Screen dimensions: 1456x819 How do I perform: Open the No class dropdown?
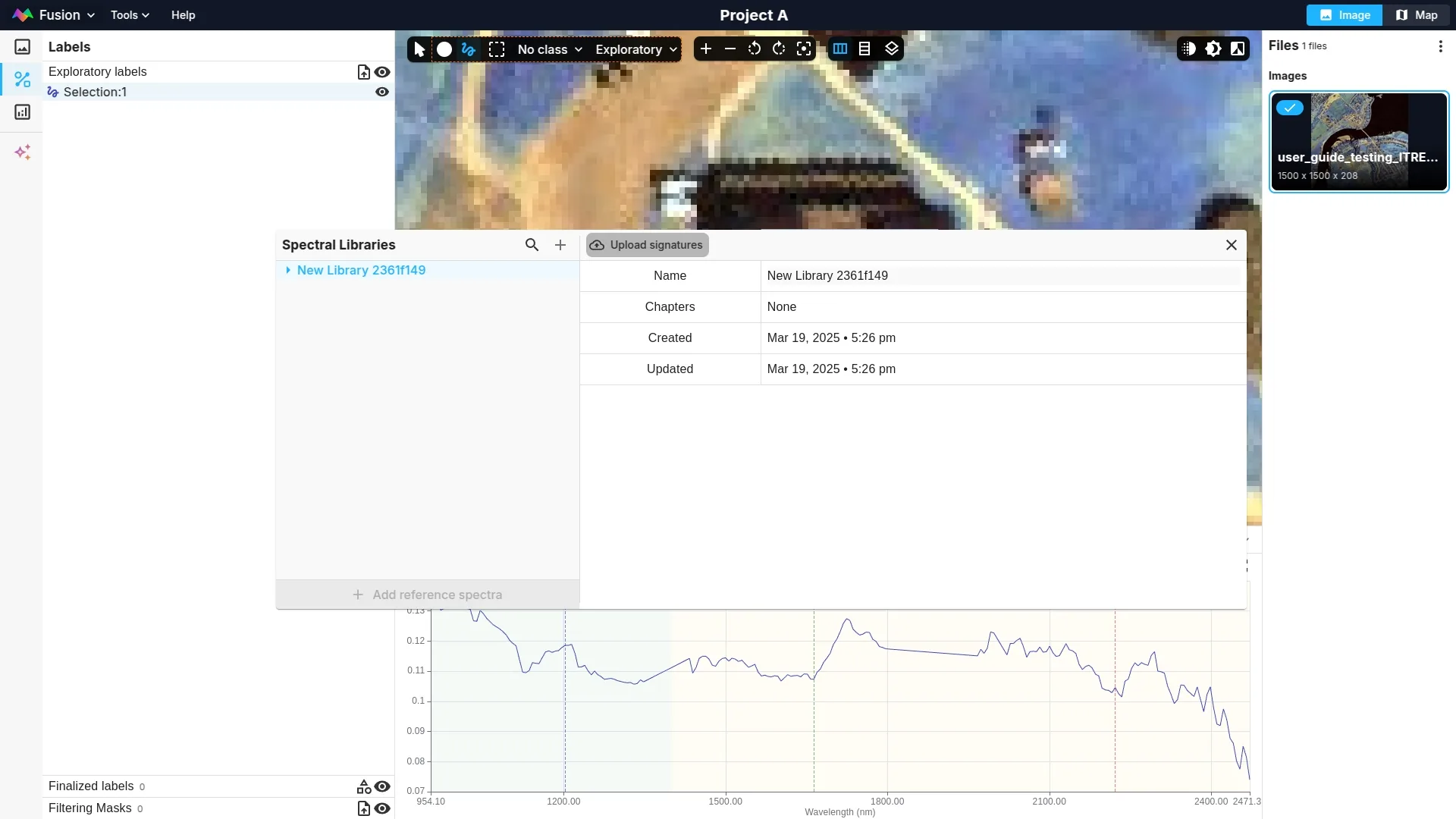(x=550, y=49)
